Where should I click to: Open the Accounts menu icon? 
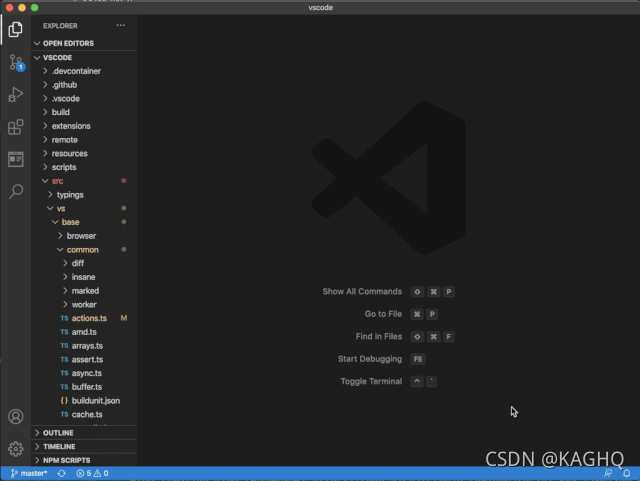(16, 416)
